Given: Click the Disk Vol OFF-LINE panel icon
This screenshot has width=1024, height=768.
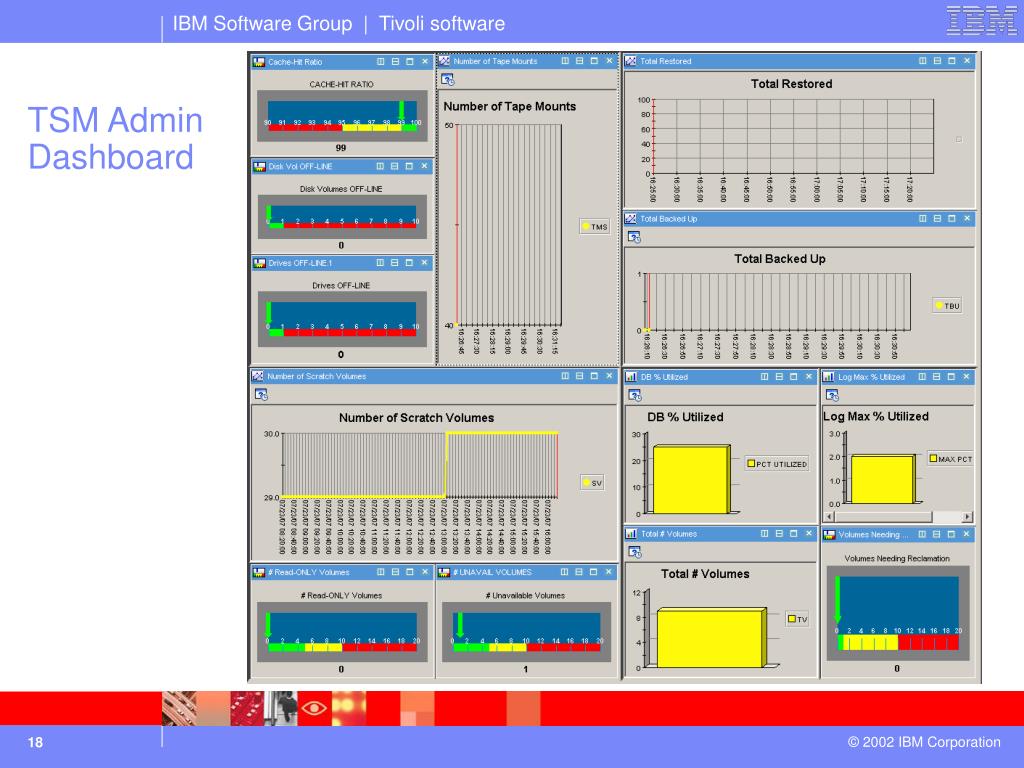Looking at the screenshot, I should (259, 167).
